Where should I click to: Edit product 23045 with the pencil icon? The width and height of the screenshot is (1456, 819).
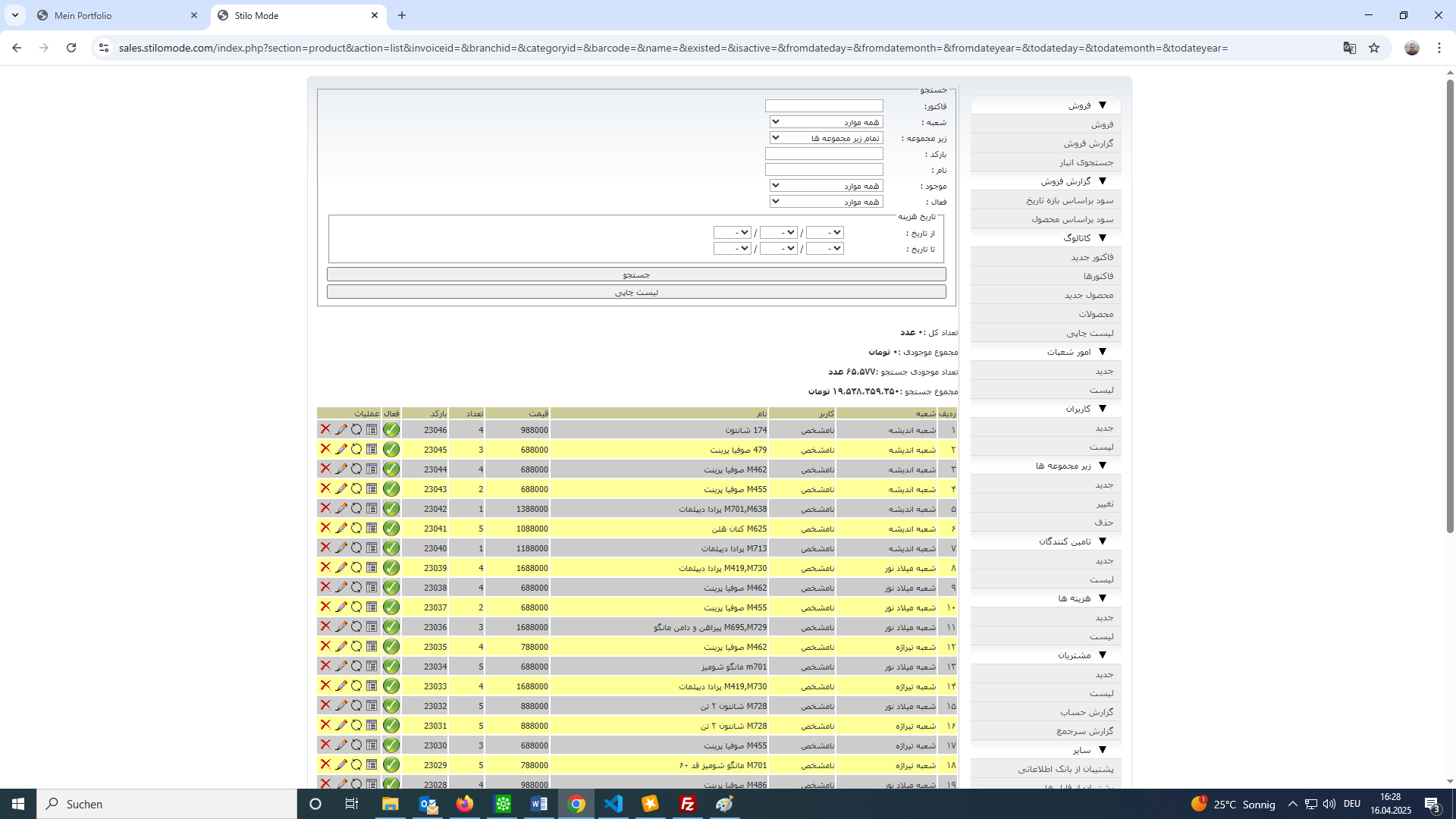point(341,449)
